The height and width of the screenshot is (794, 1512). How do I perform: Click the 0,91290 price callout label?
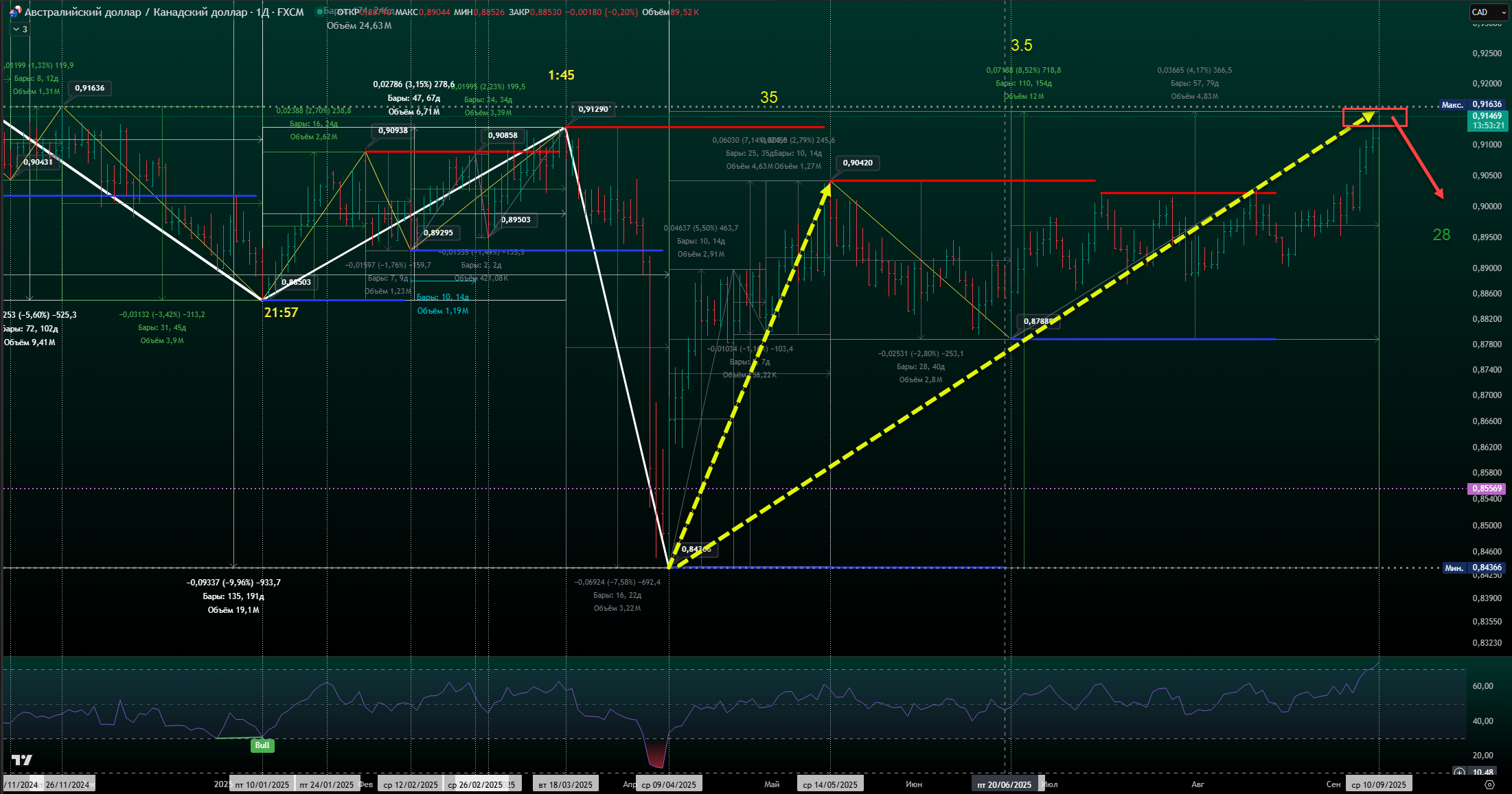(593, 109)
